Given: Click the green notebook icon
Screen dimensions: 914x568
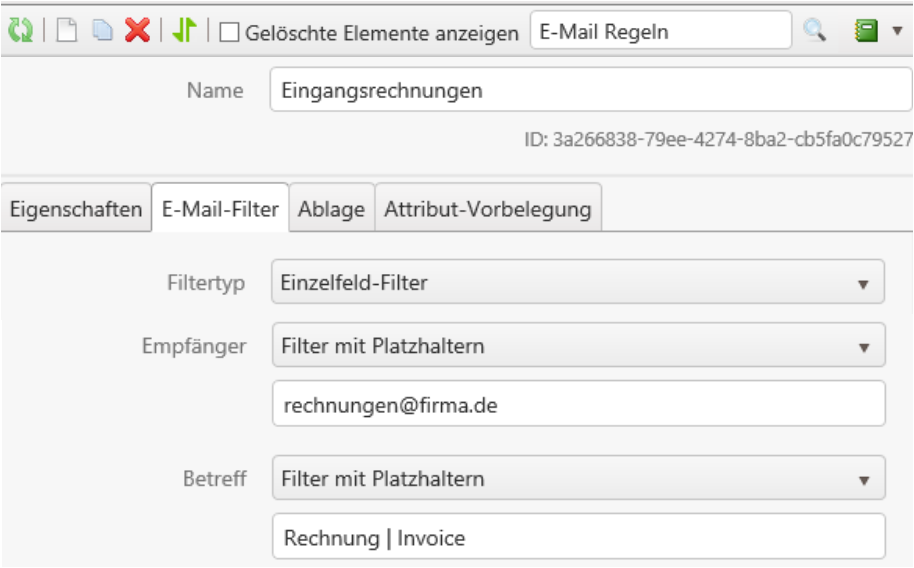Looking at the screenshot, I should [866, 31].
